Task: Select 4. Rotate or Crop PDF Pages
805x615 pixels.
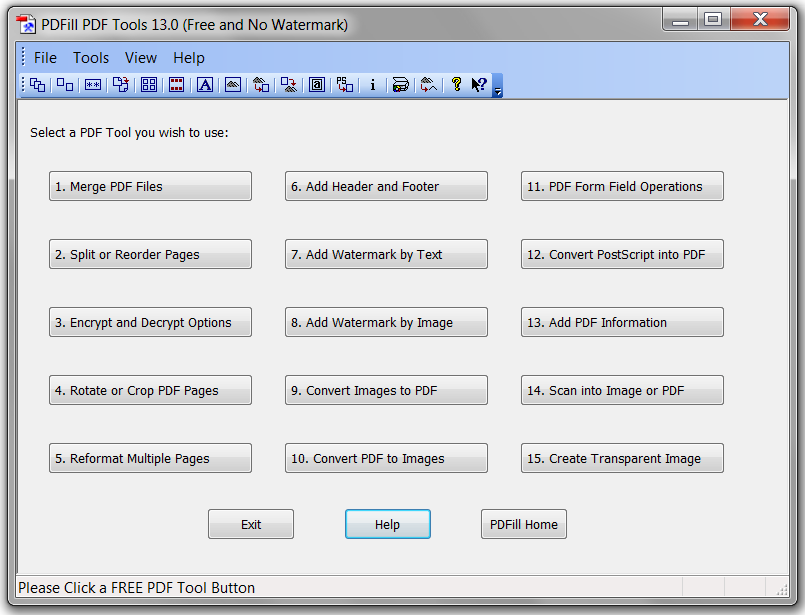Action: (x=150, y=390)
